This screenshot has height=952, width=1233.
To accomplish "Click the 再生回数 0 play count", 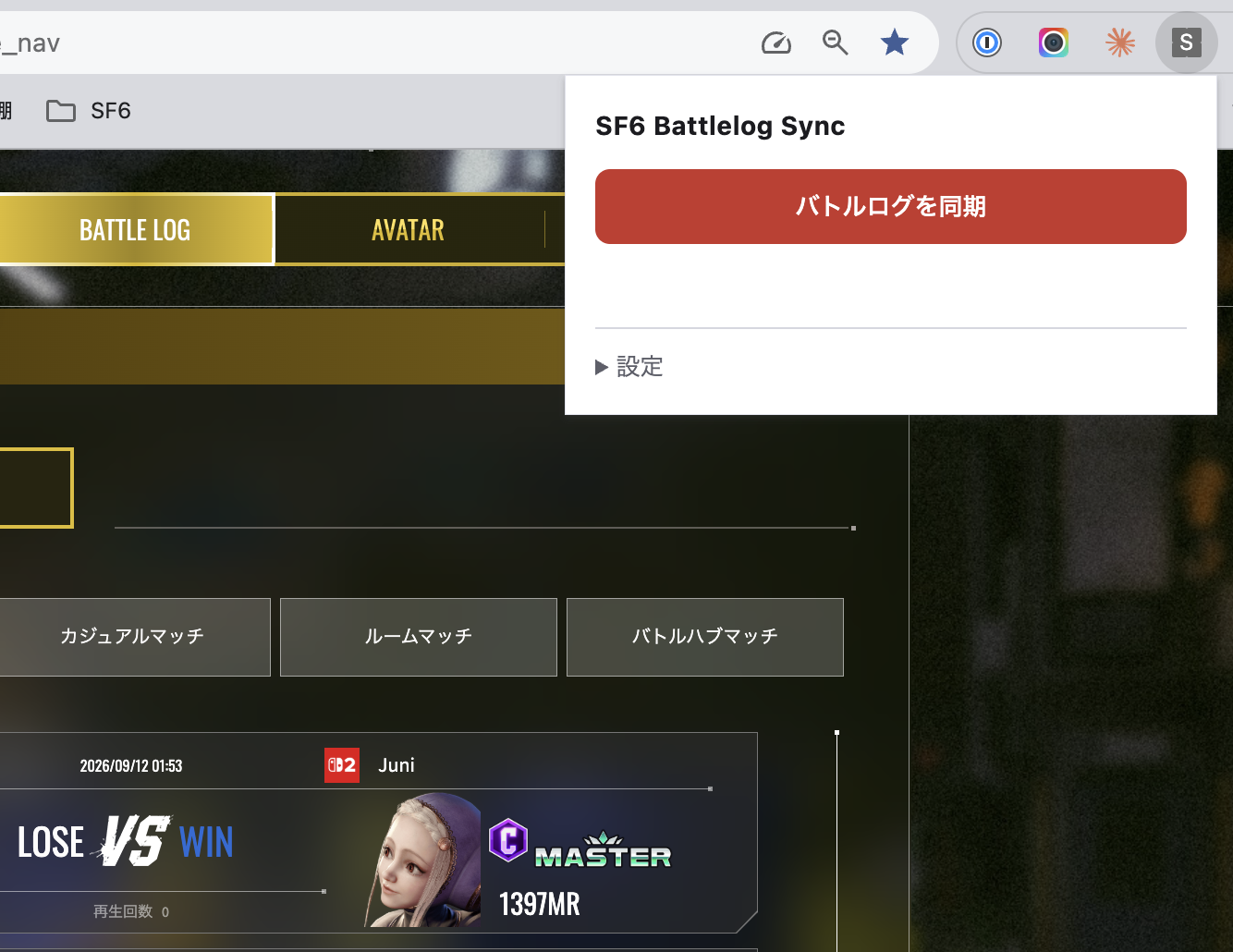I will pos(131,911).
